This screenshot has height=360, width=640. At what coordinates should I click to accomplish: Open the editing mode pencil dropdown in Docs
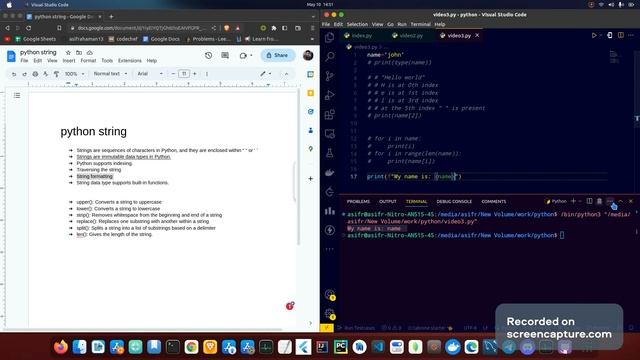point(266,74)
